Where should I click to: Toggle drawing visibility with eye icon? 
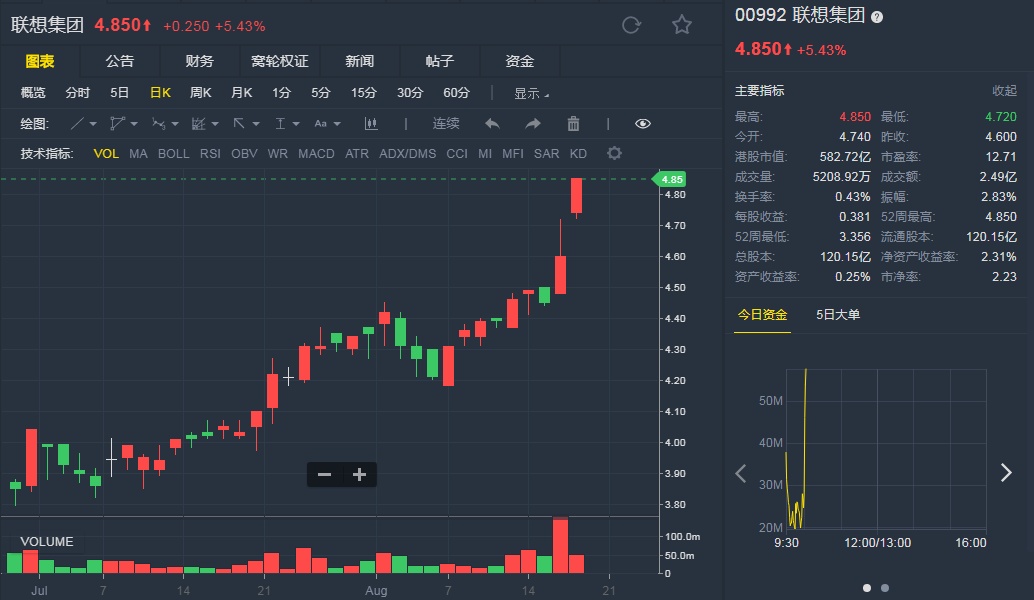coord(643,124)
